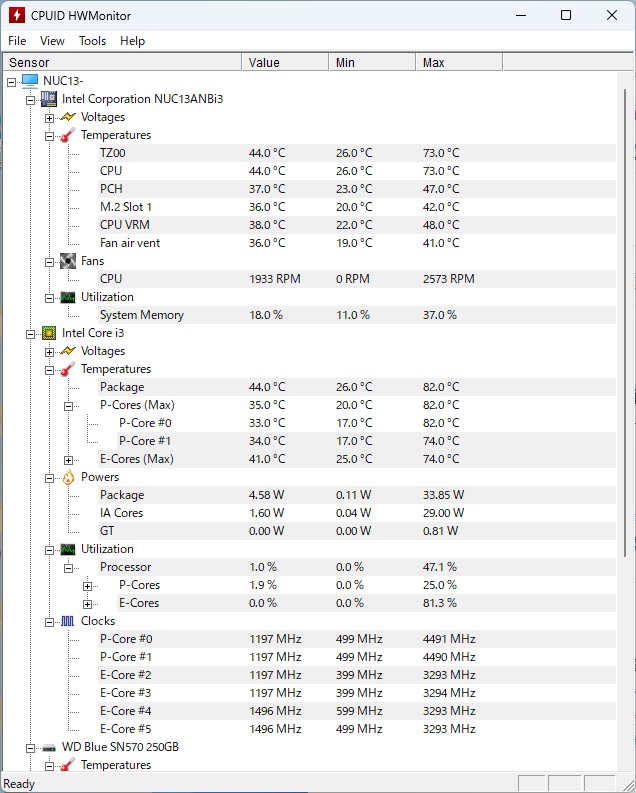636x793 pixels.
Task: Click the 47.1 % max processor utilization
Action: point(439,567)
